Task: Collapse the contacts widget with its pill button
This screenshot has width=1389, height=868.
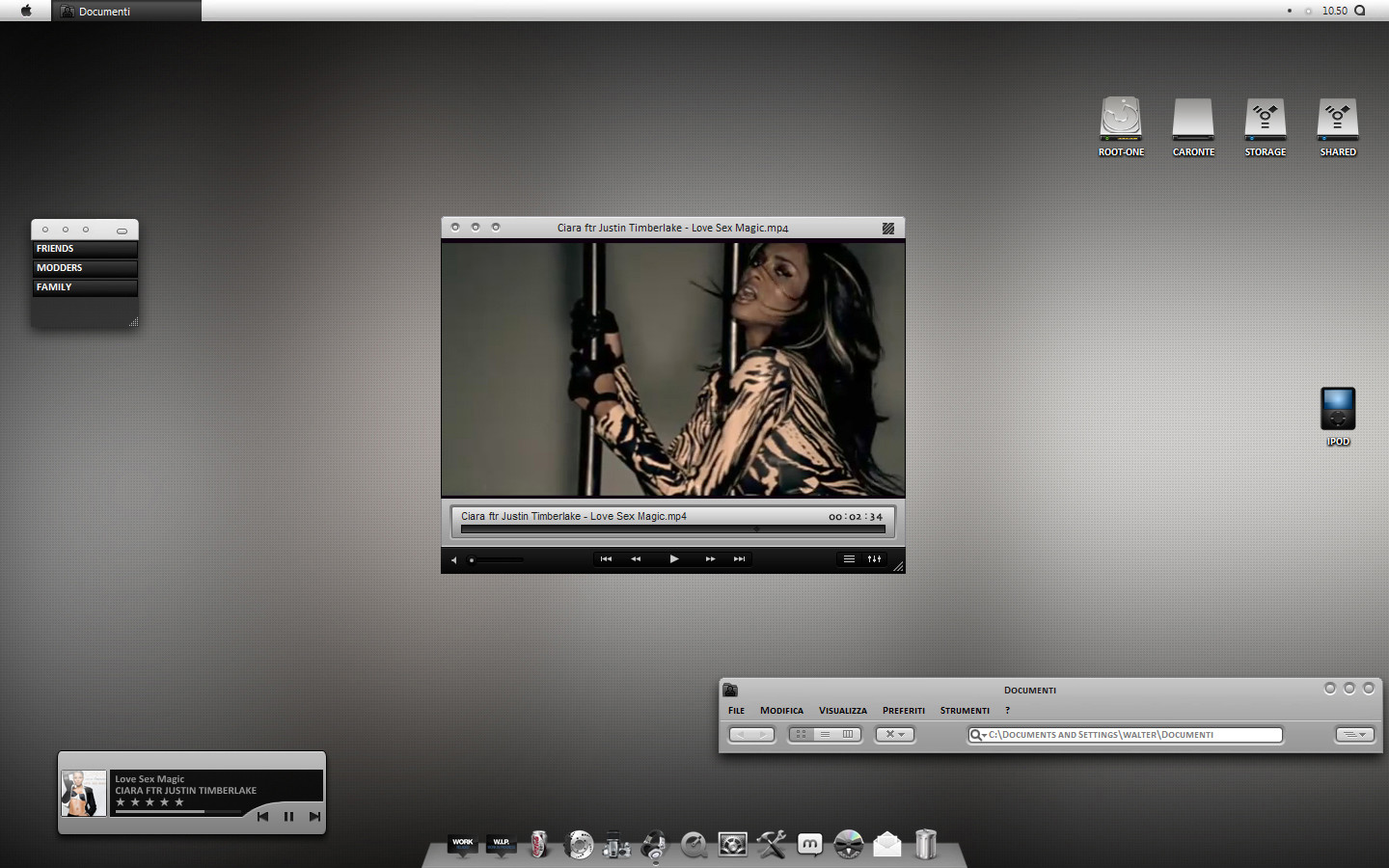Action: tap(122, 231)
